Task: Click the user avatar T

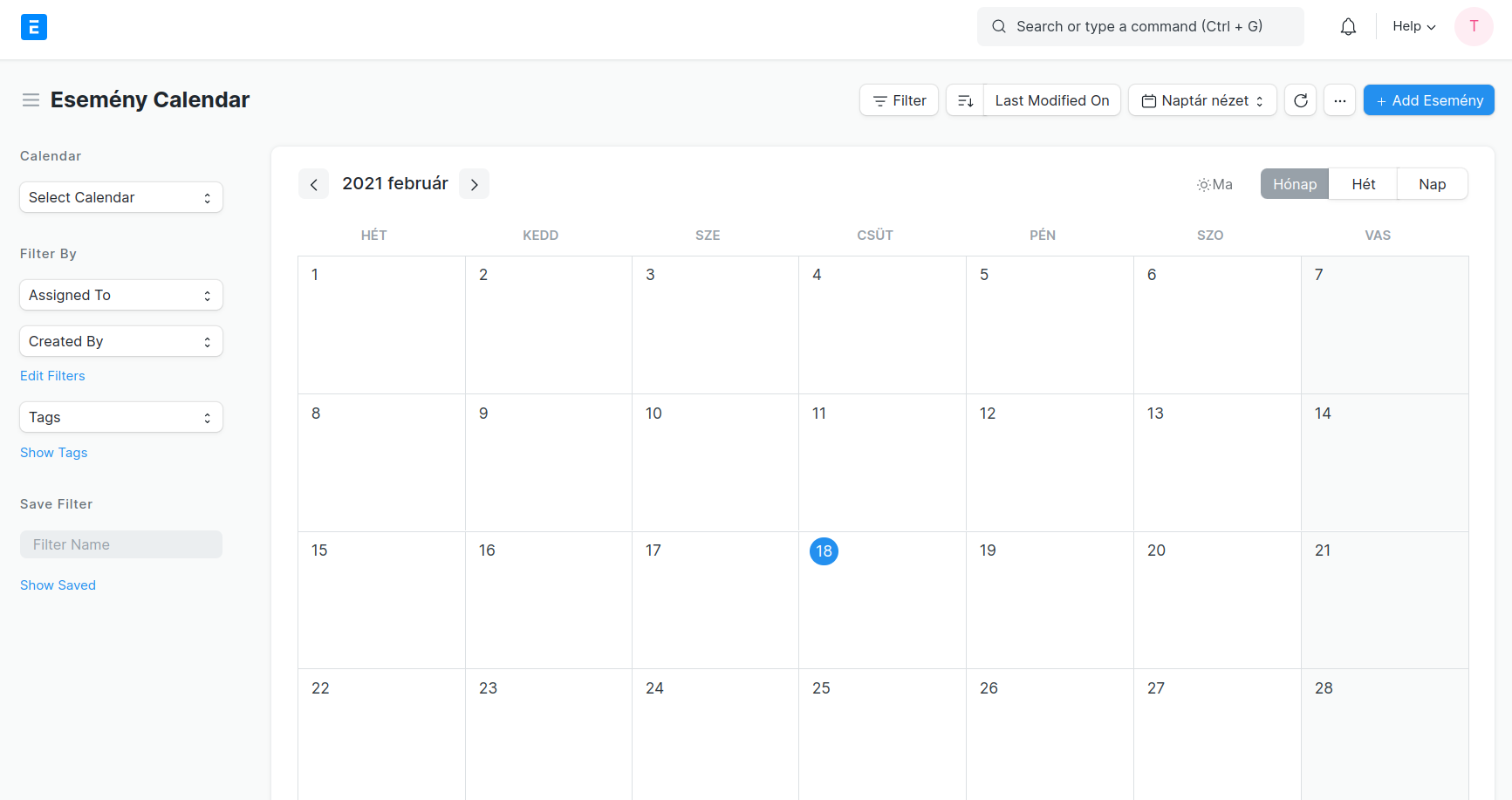Action: tap(1474, 26)
